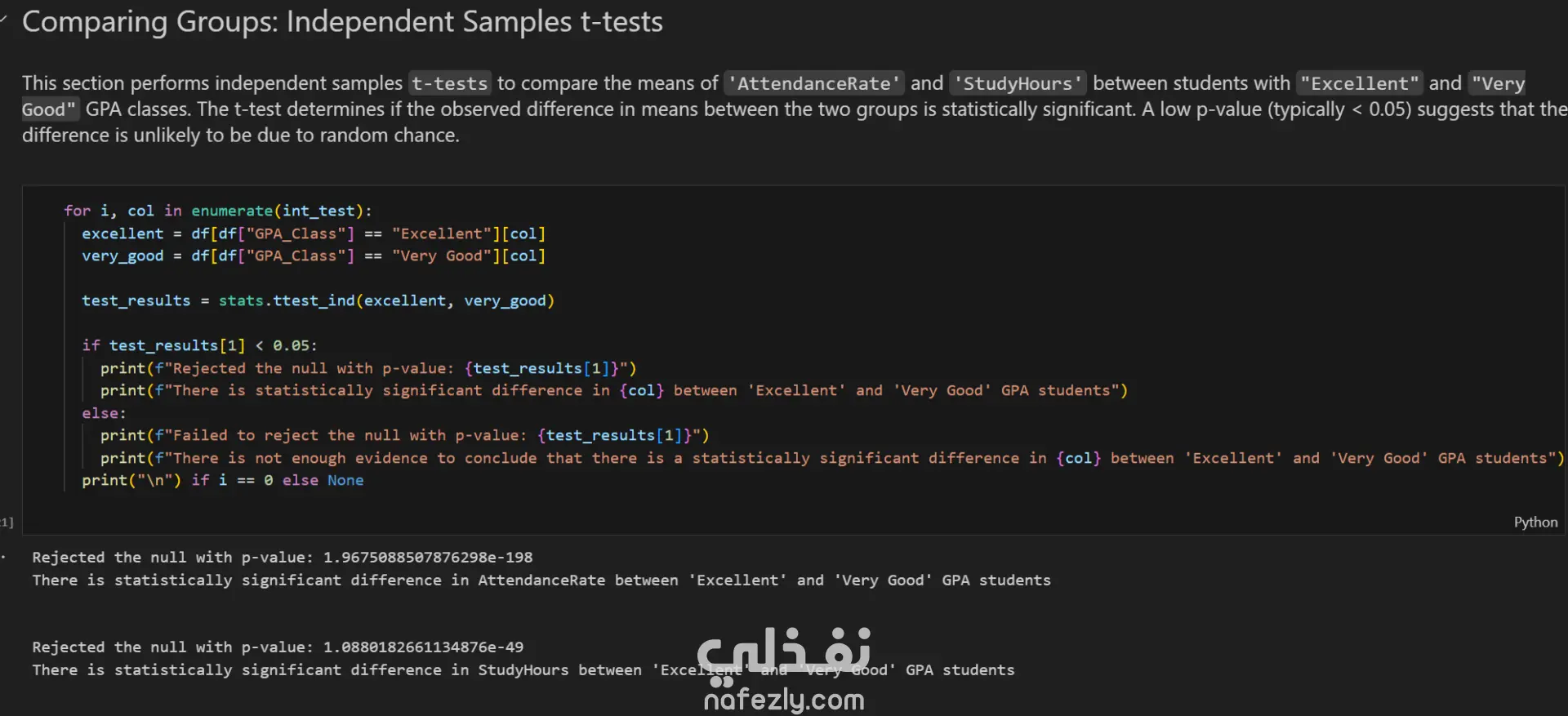The height and width of the screenshot is (716, 1568).
Task: Click the final print("\n") code line
Action: coord(222,480)
